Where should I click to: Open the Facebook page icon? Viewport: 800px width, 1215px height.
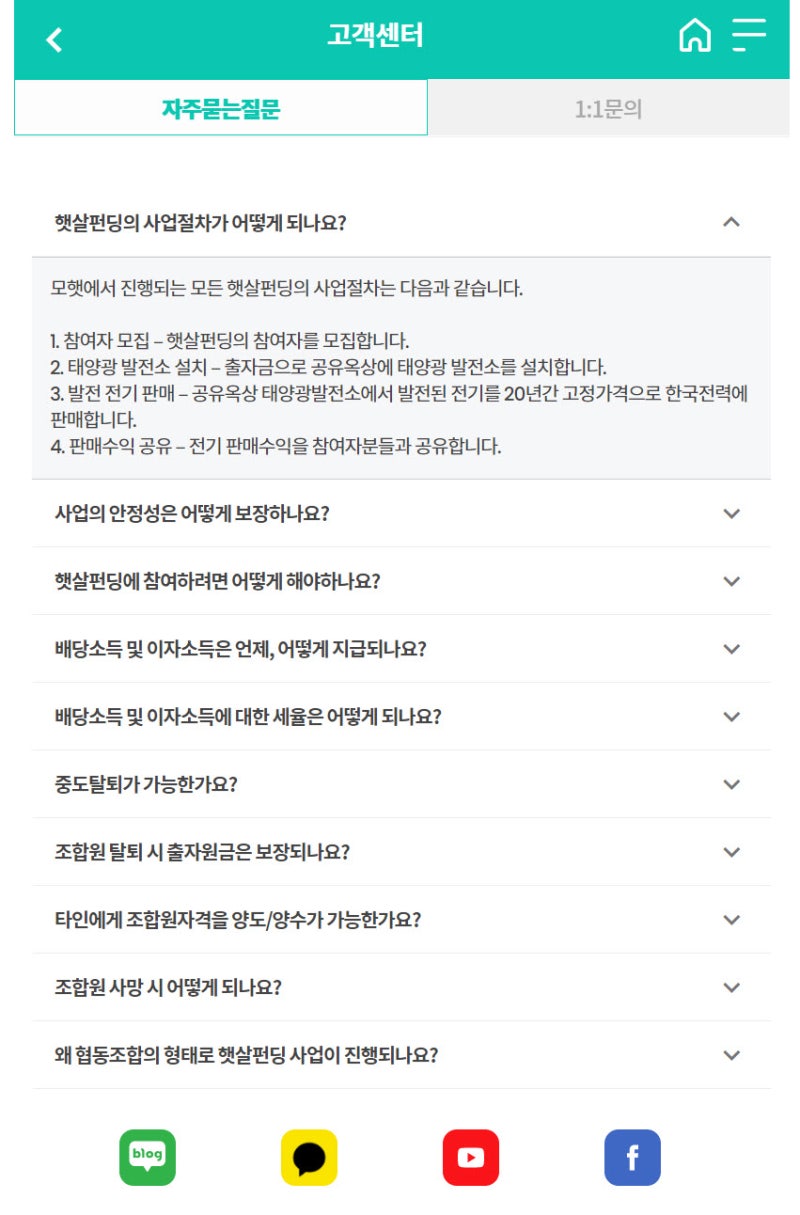pyautogui.click(x=632, y=1156)
